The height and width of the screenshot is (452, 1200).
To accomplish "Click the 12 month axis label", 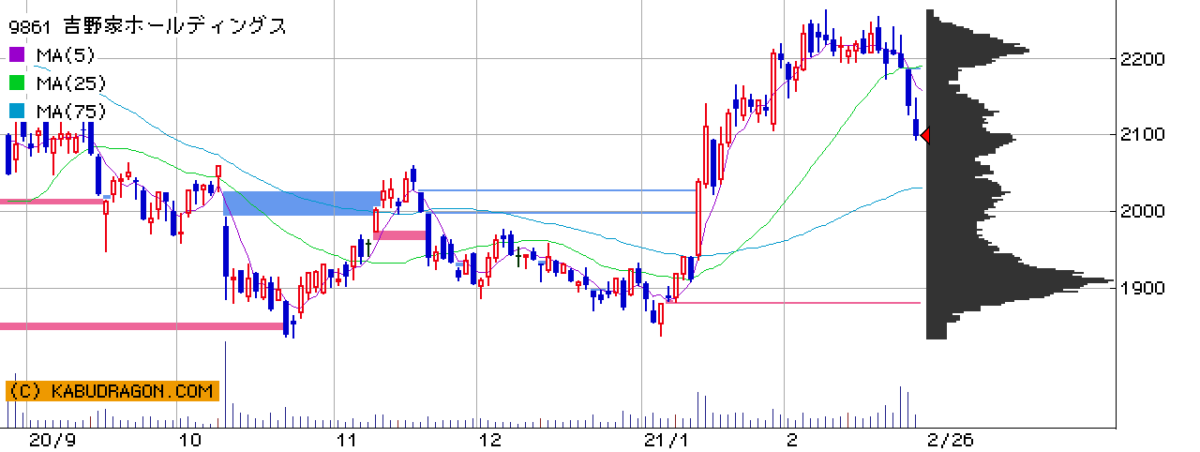I will point(490,439).
